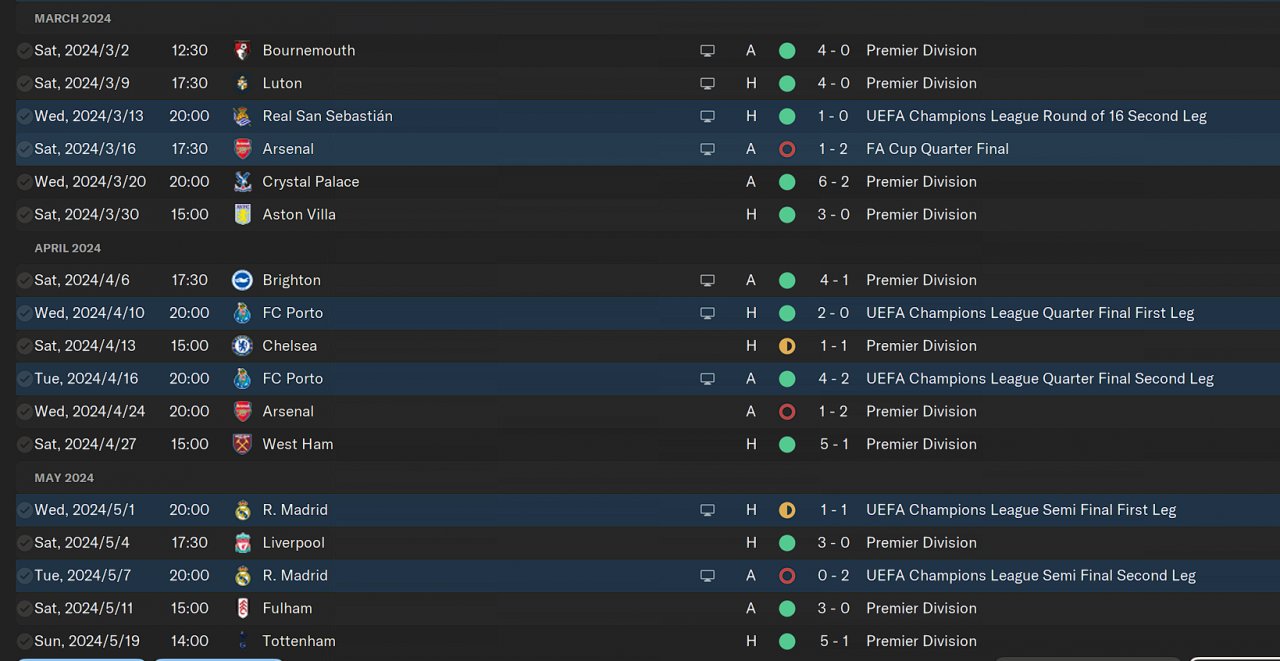Click the red loss indicator for FA Cup match
1280x661 pixels.
coord(787,149)
